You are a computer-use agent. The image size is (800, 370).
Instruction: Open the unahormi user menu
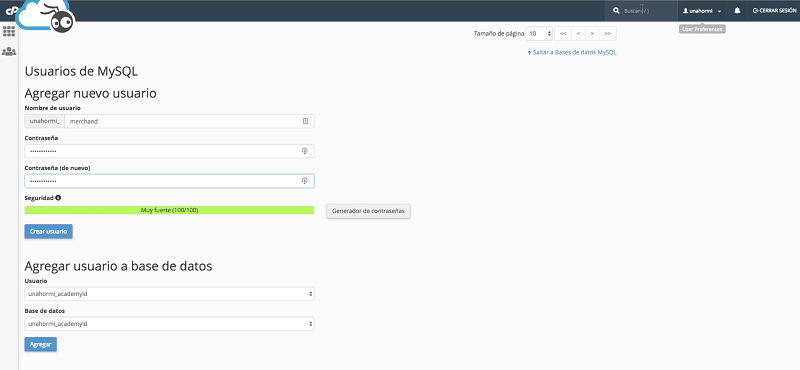pyautogui.click(x=702, y=11)
